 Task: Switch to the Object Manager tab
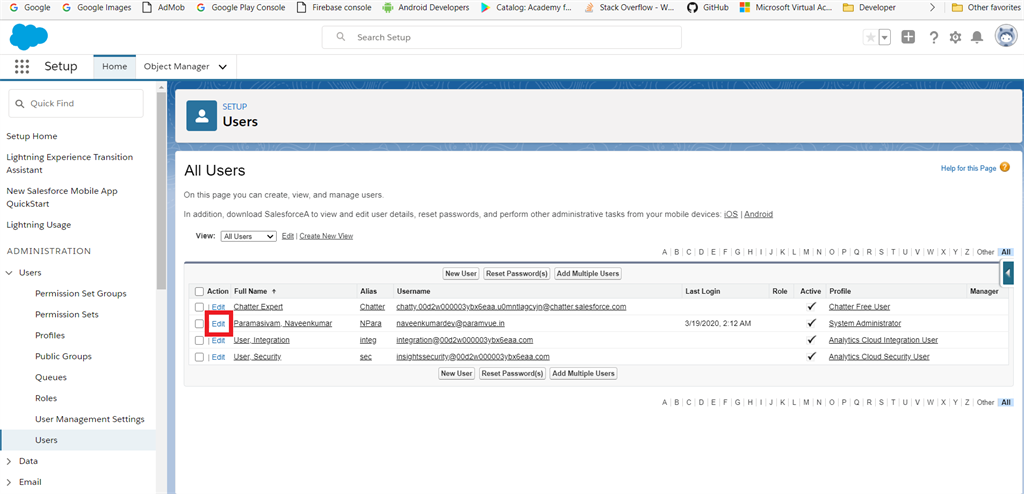(176, 67)
